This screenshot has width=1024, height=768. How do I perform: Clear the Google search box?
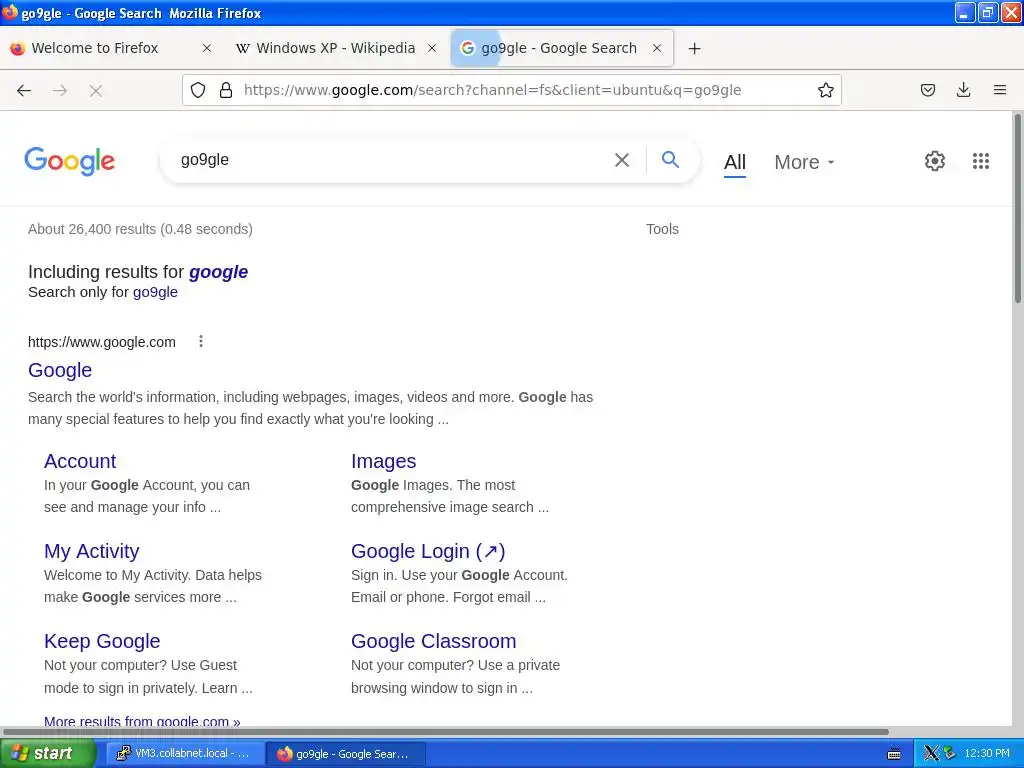click(x=622, y=160)
